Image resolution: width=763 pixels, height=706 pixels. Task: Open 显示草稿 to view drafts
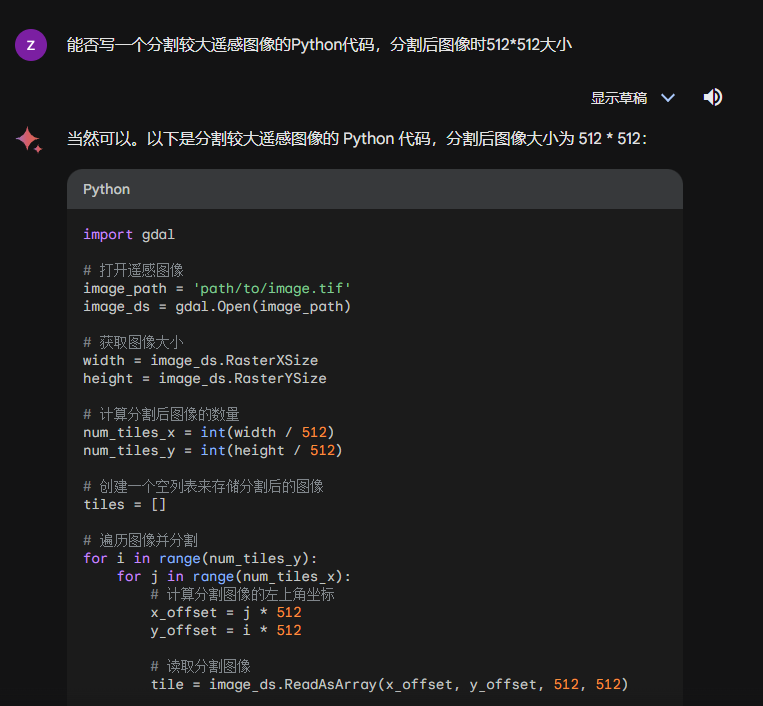(618, 98)
